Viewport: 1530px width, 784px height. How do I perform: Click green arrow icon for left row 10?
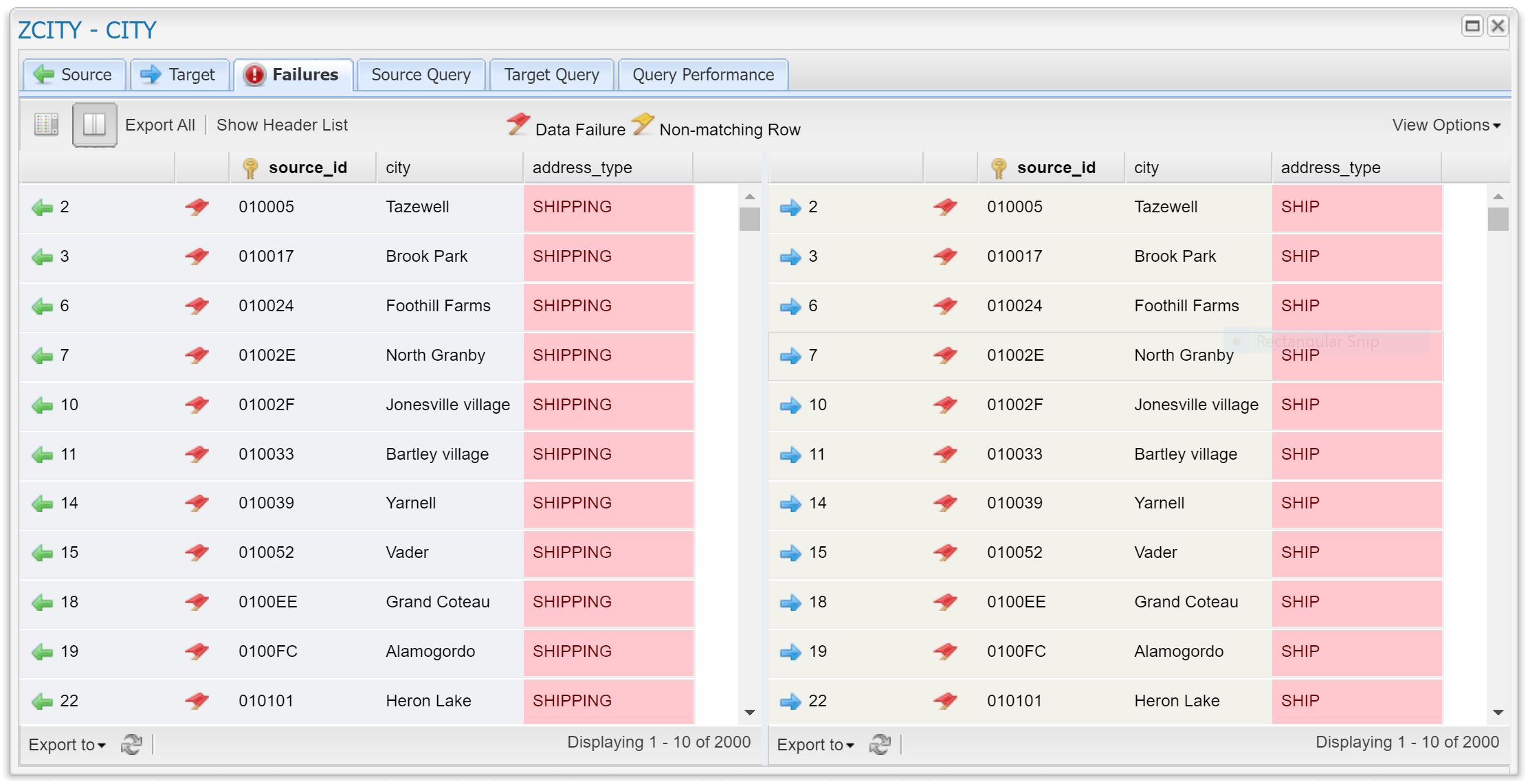tap(43, 405)
